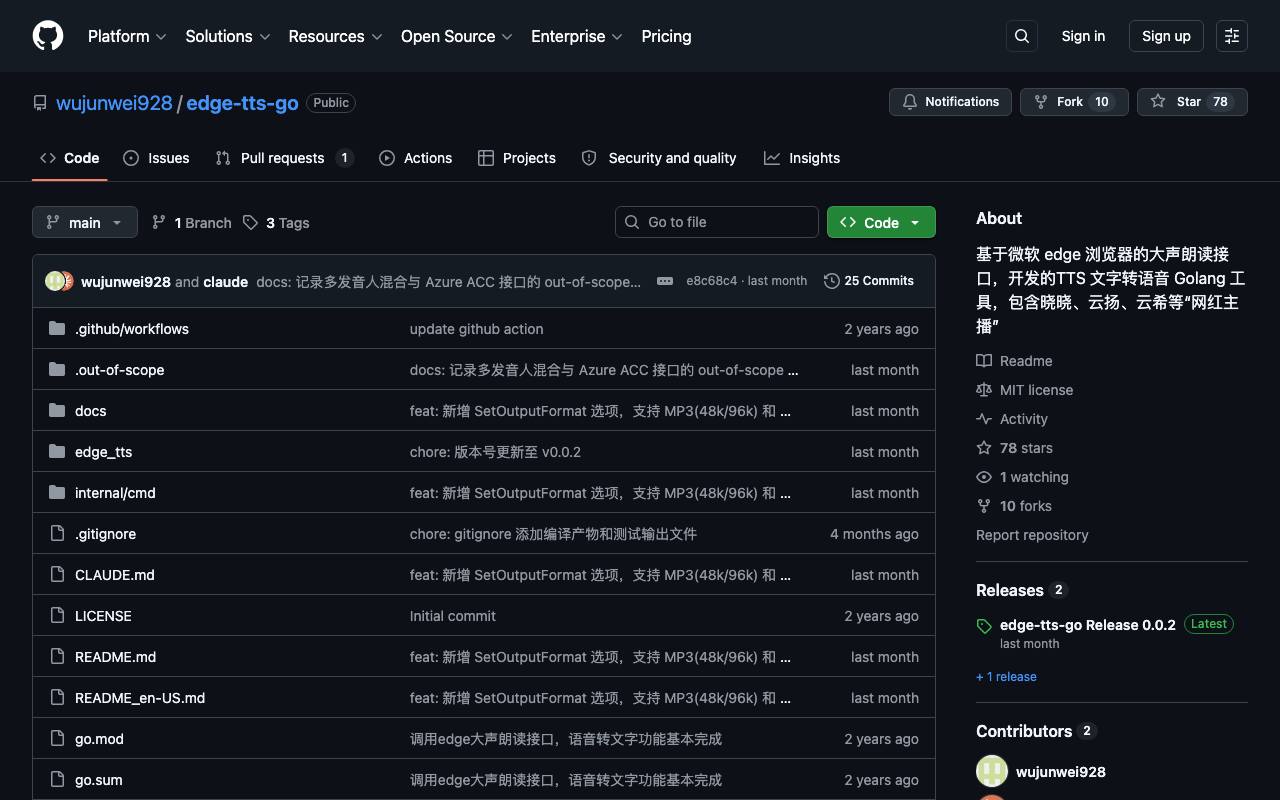Image resolution: width=1280 pixels, height=800 pixels.
Task: Click the scale icon next to MIT license
Action: coord(984,390)
